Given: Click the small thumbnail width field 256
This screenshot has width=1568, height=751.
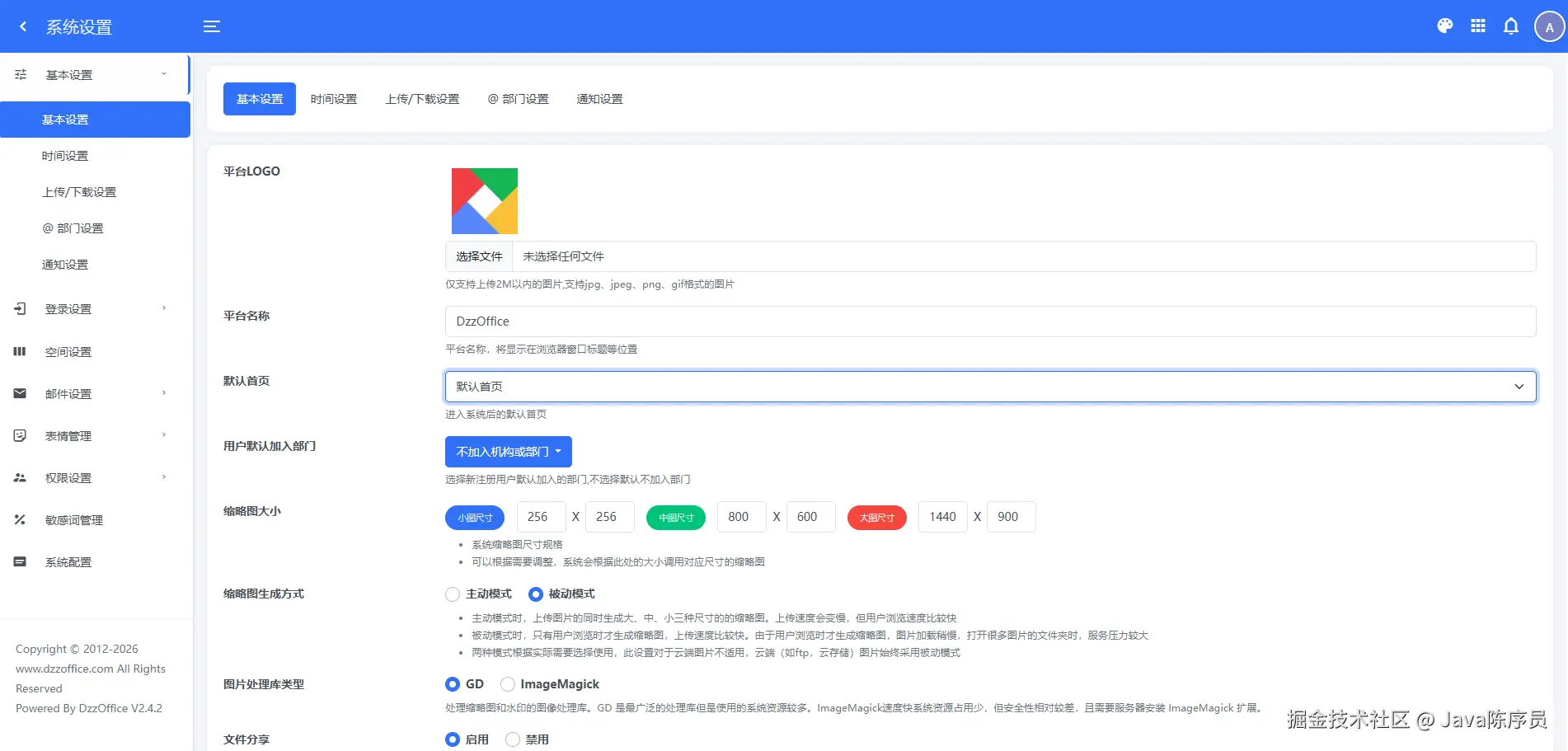Looking at the screenshot, I should point(542,517).
